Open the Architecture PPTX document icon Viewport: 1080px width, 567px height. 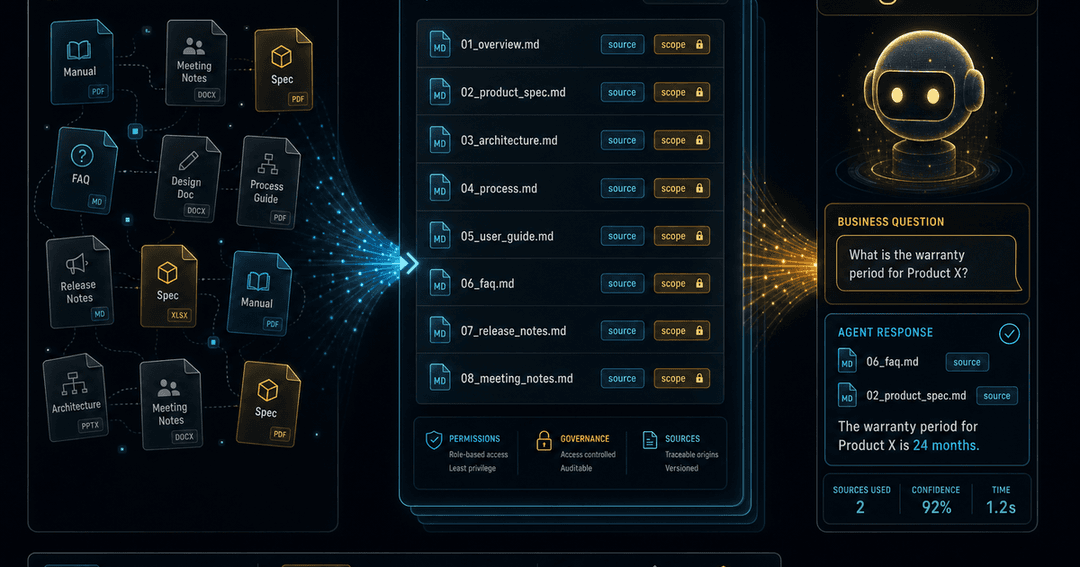click(76, 397)
